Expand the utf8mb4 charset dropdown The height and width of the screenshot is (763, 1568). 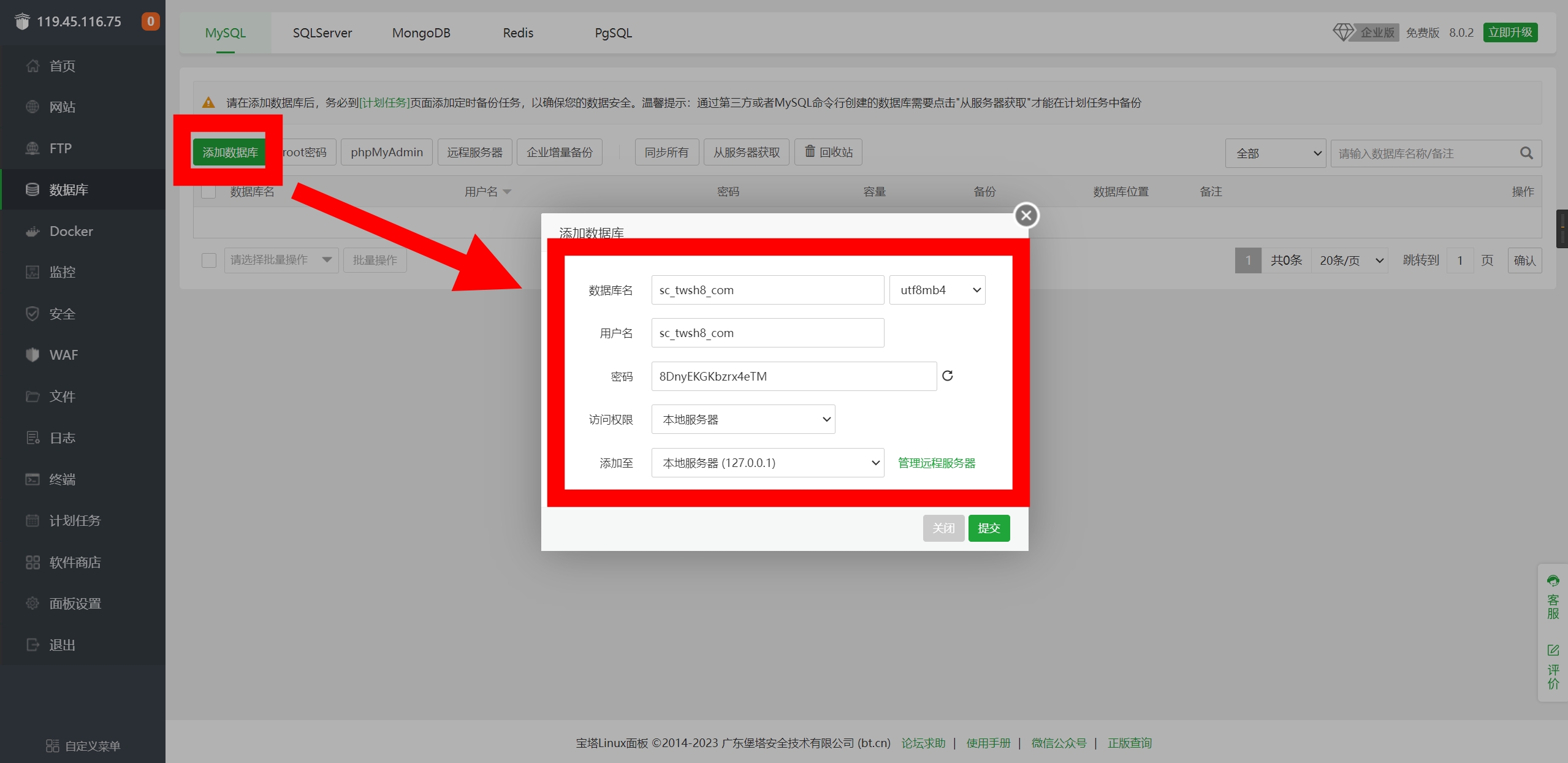coord(937,290)
